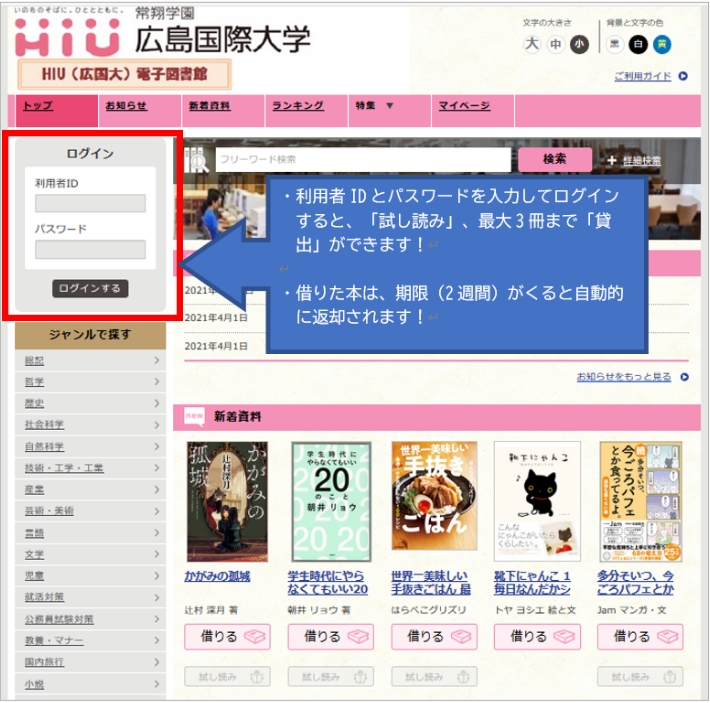The image size is (710, 703).
Task: Expand 産業 genre chevron
Action: coord(157,489)
